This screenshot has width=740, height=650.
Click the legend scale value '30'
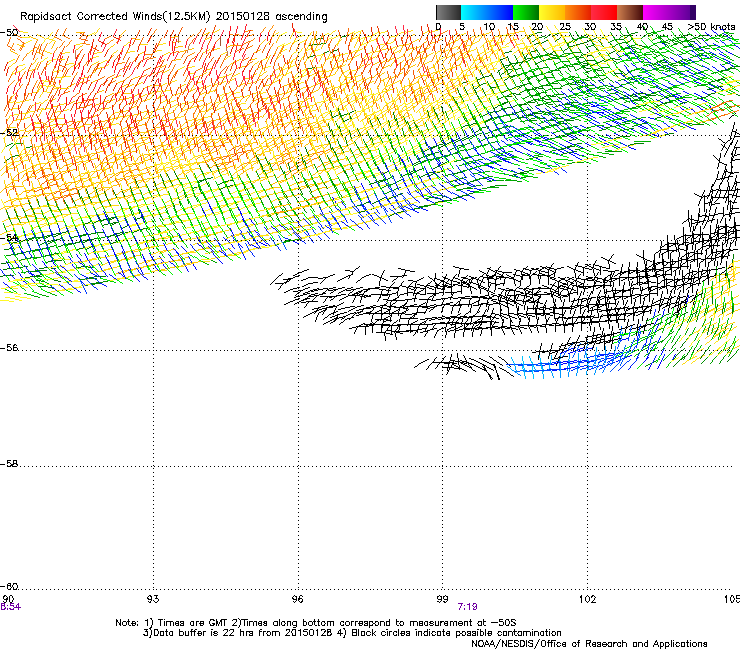(x=590, y=27)
